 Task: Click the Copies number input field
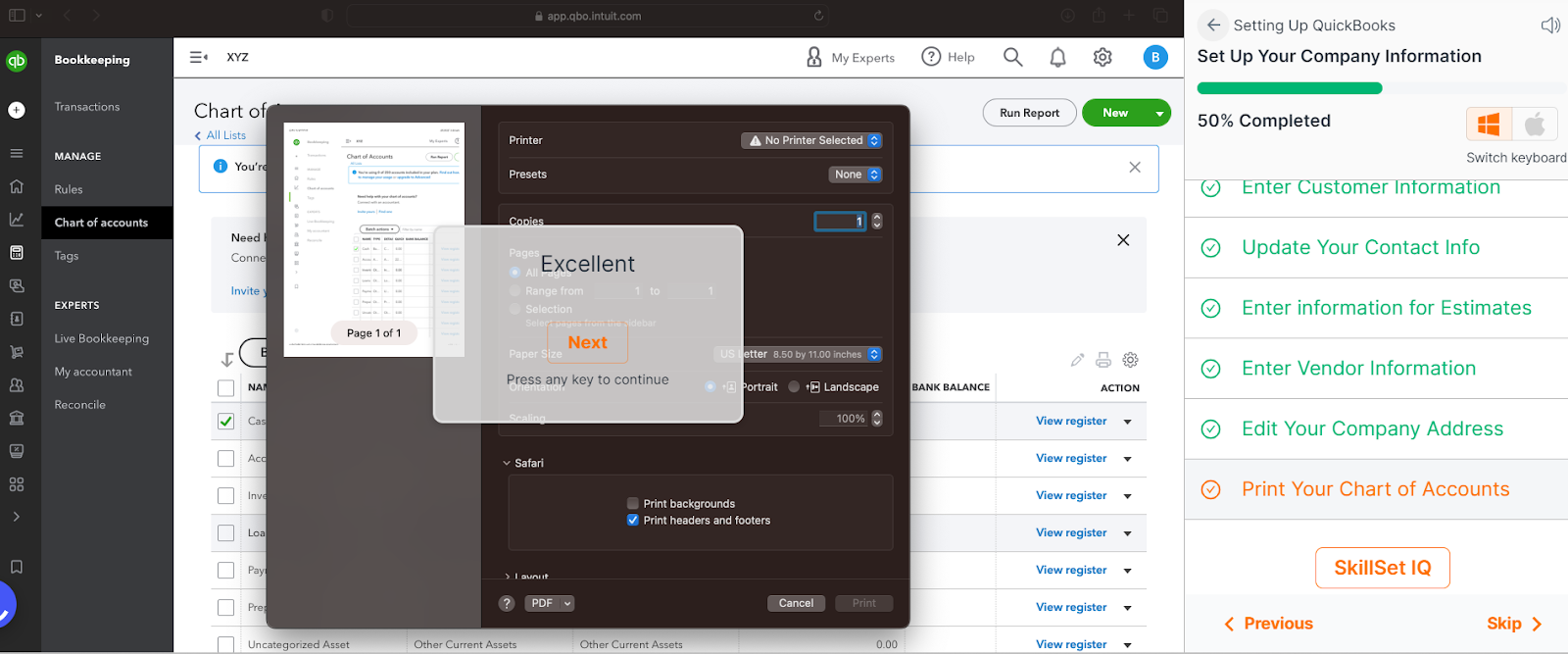point(840,222)
